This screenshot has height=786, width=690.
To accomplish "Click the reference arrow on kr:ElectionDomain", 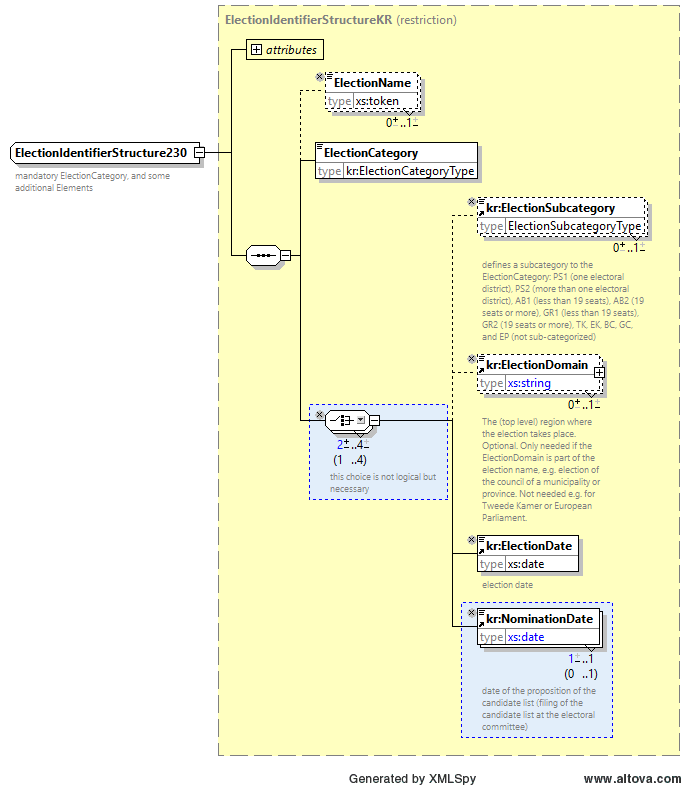I will coord(482,369).
